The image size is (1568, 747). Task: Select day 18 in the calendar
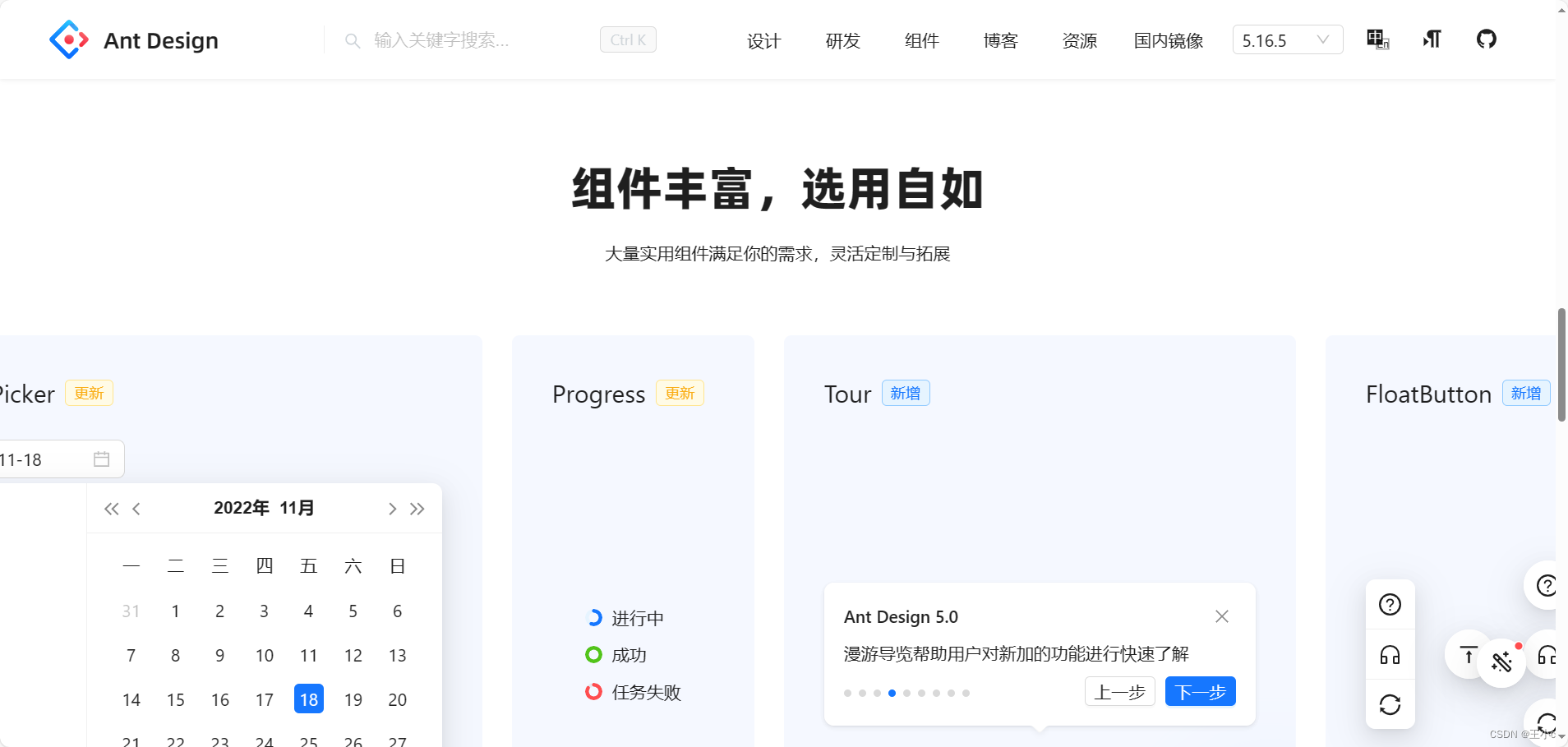click(x=309, y=699)
